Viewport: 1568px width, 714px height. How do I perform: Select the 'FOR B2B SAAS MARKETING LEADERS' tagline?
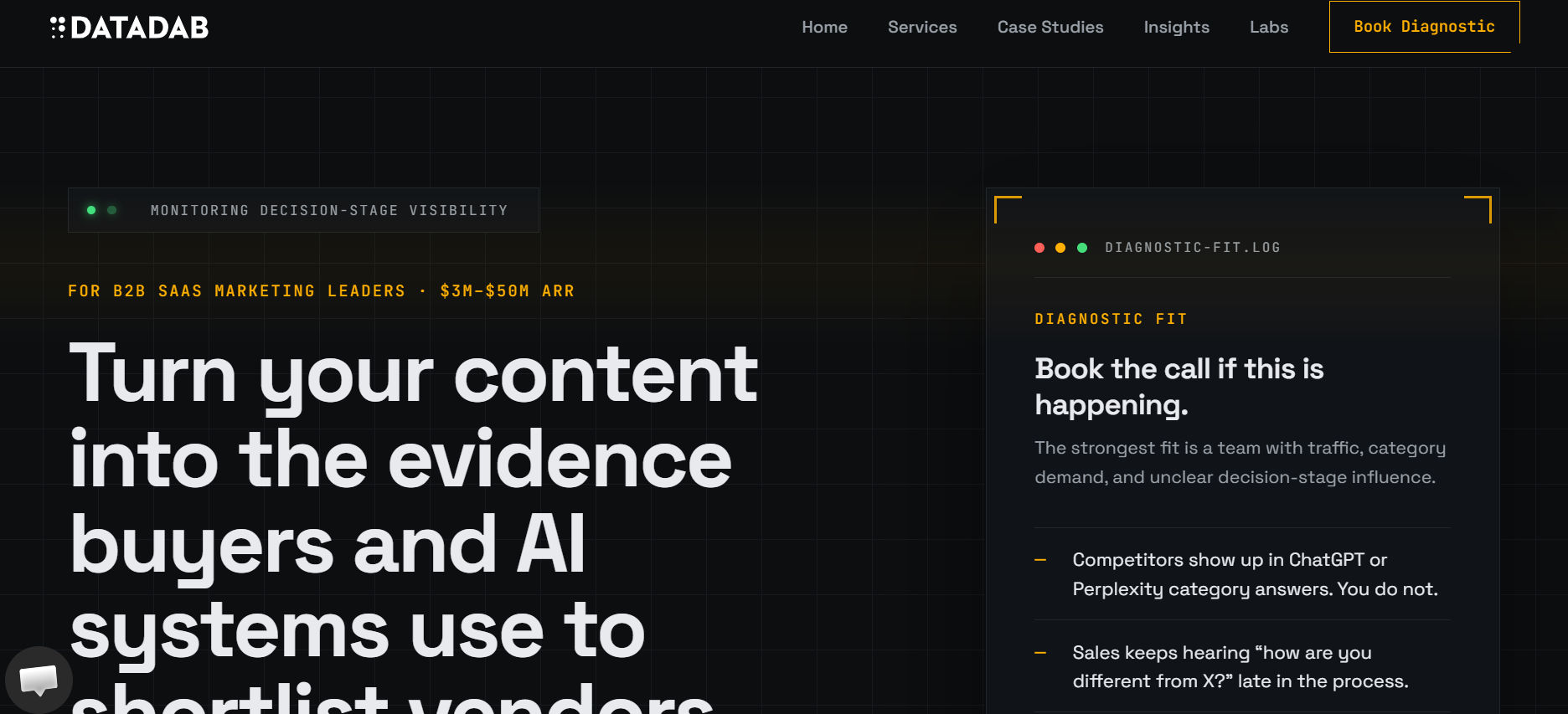pyautogui.click(x=321, y=290)
